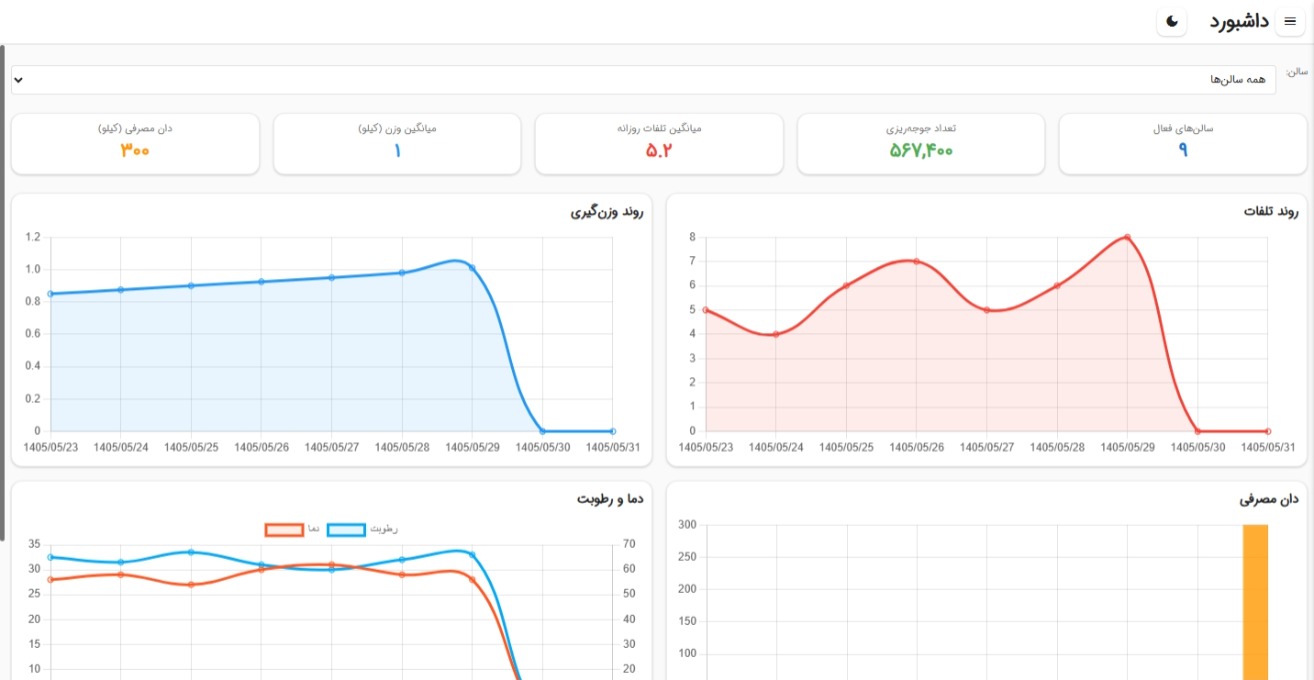Viewport: 1314px width, 680px height.
Task: Select the میانگین وزن (کیلو) card
Action: click(x=397, y=144)
